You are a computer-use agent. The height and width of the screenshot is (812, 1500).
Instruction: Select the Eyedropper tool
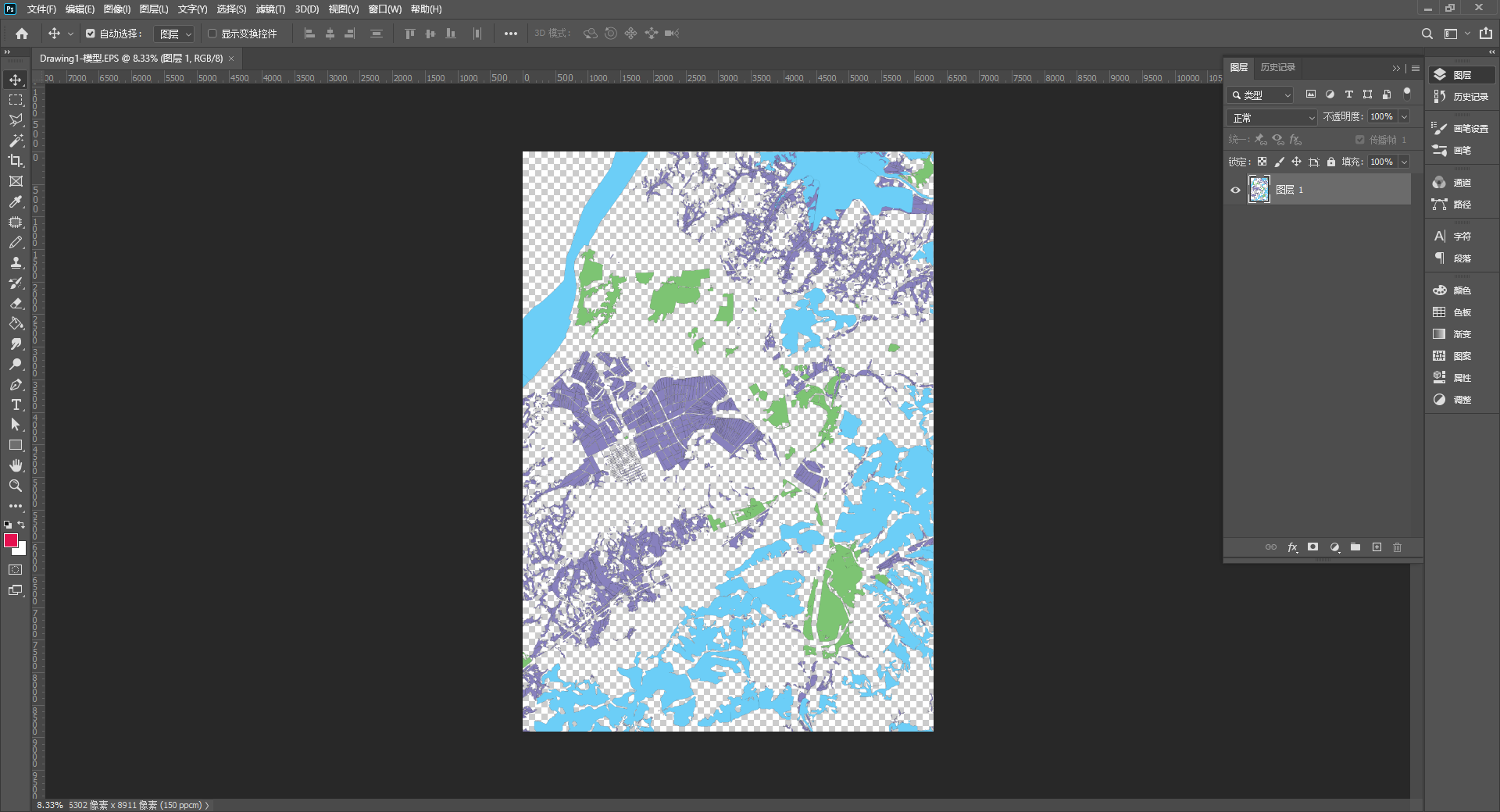[16, 201]
